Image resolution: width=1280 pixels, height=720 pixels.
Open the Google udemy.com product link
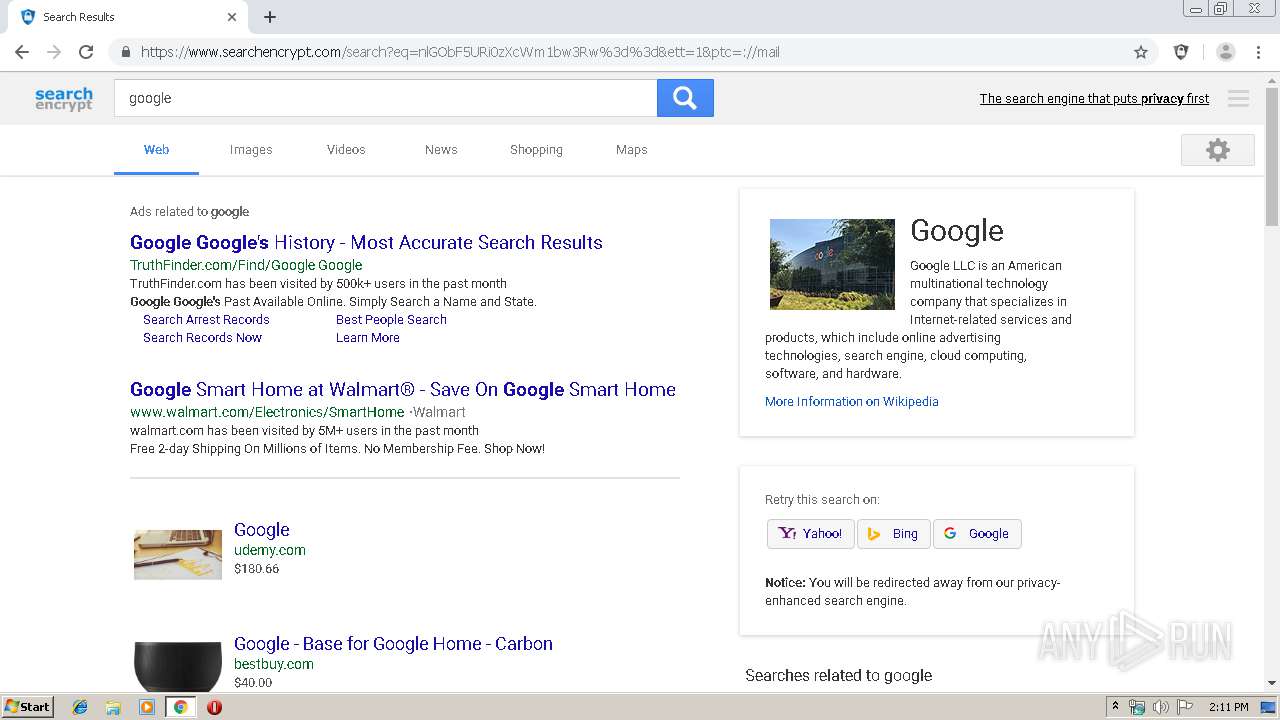point(262,530)
